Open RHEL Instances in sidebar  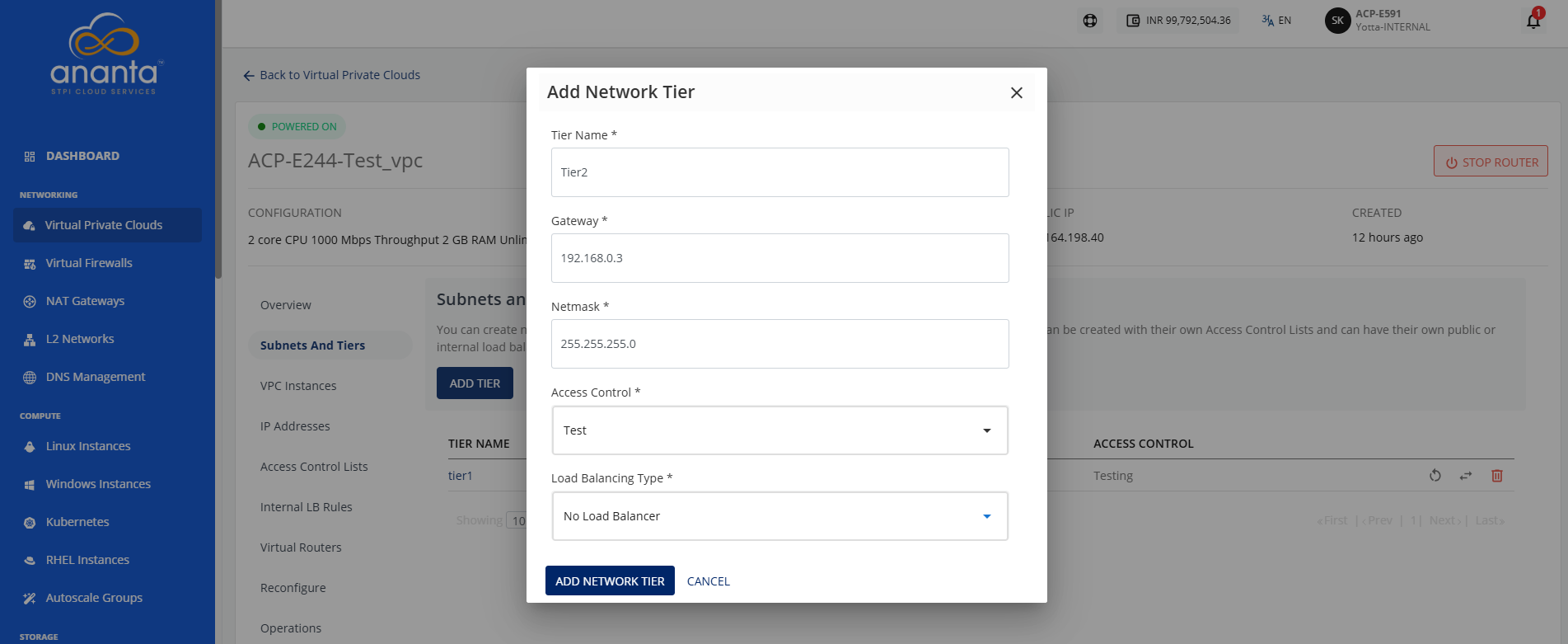(87, 560)
